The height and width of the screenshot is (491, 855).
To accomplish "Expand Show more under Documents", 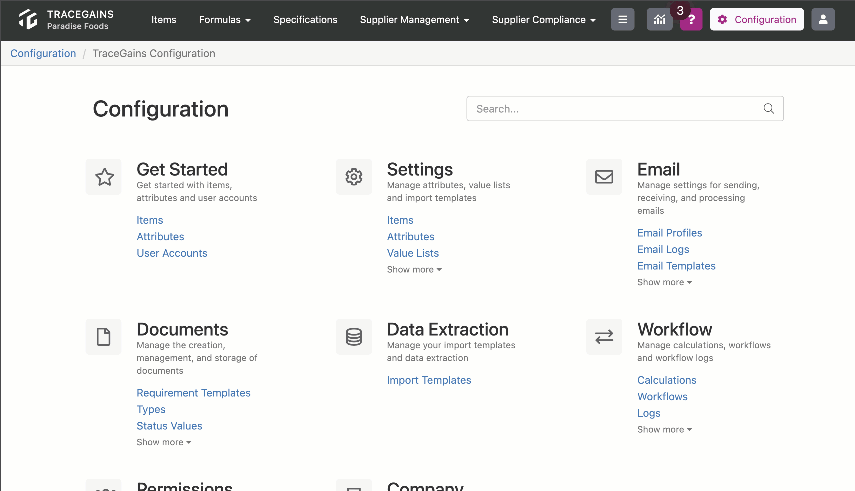I will point(164,442).
